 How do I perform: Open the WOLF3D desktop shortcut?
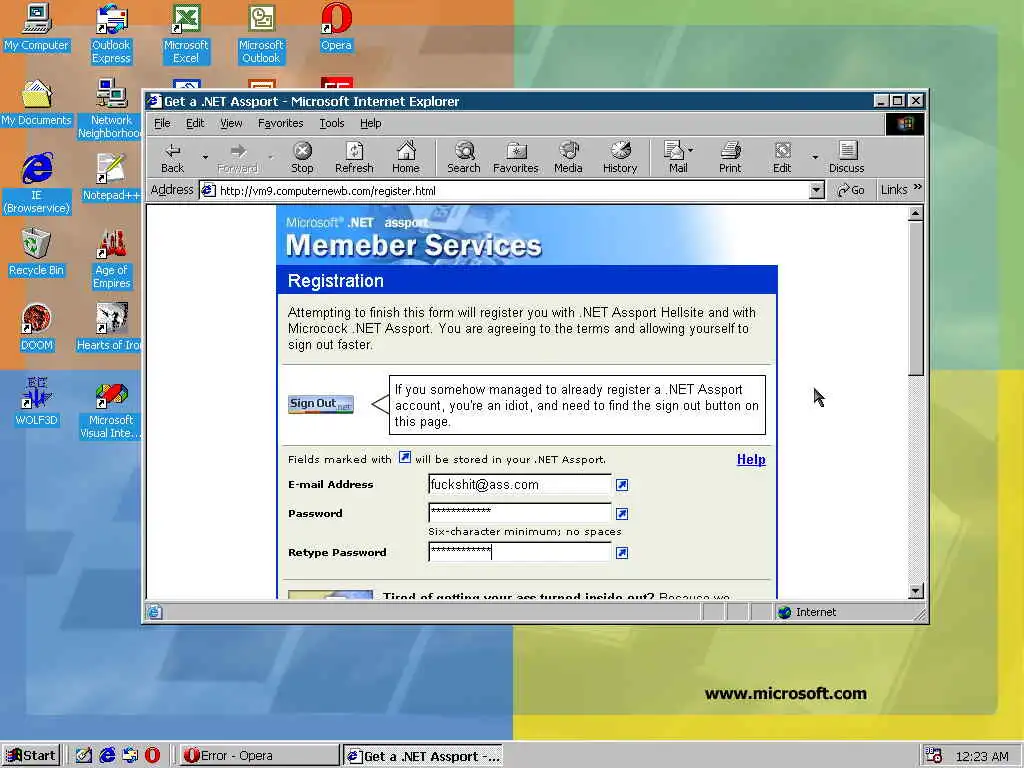pos(37,402)
